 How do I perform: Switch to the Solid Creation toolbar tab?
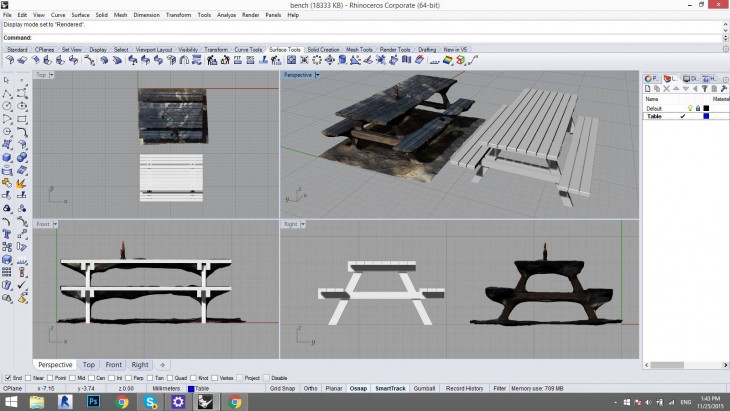point(322,49)
